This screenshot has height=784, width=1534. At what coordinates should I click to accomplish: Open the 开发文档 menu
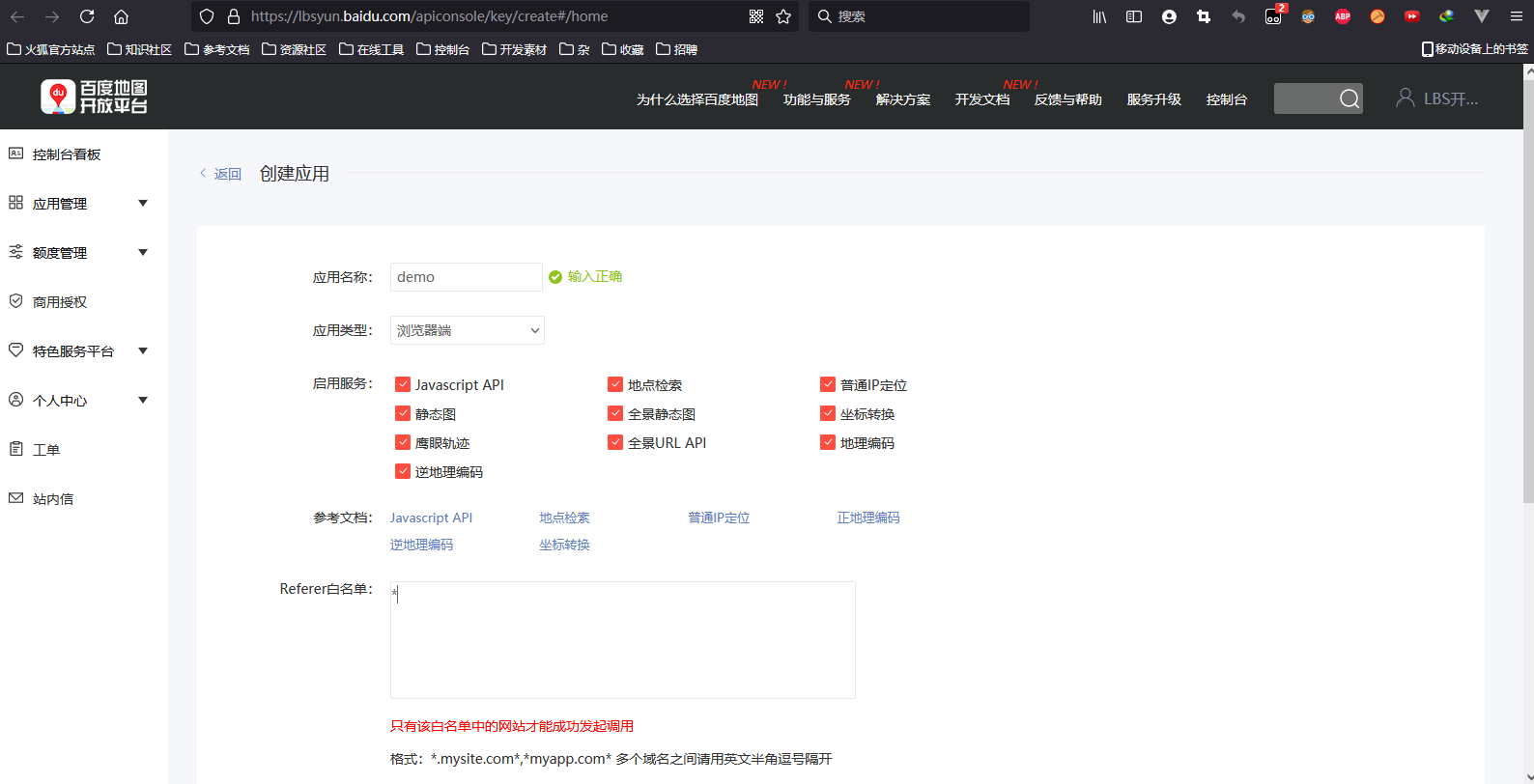coord(982,99)
